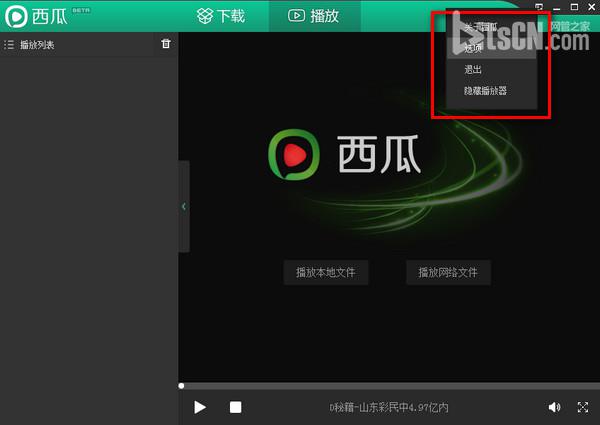
Task: Open the main menu icon in the title bar
Action: pos(539,7)
